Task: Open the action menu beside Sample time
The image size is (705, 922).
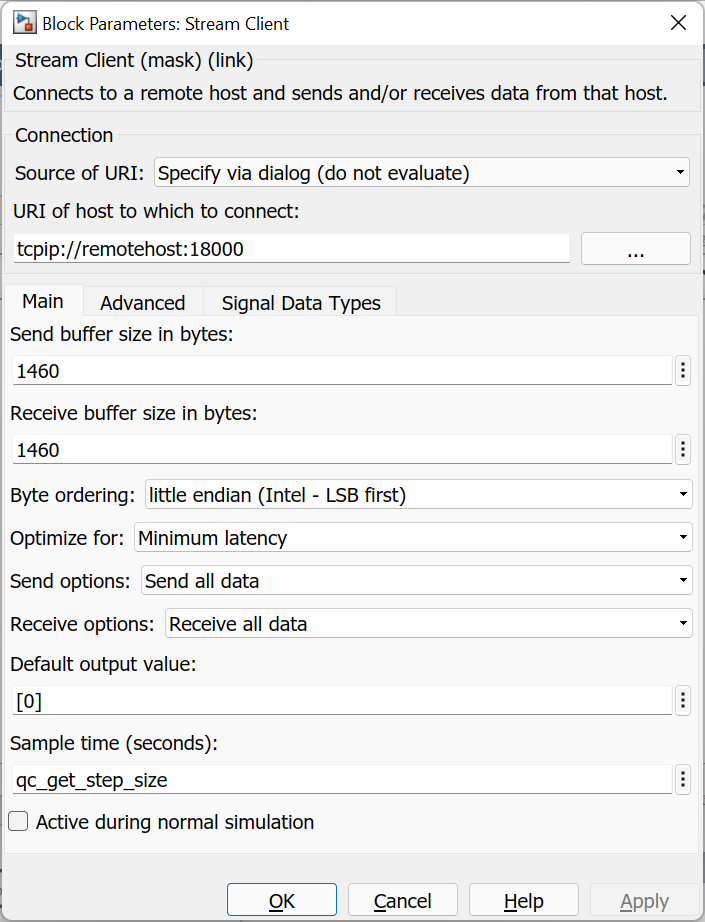Action: 682,779
